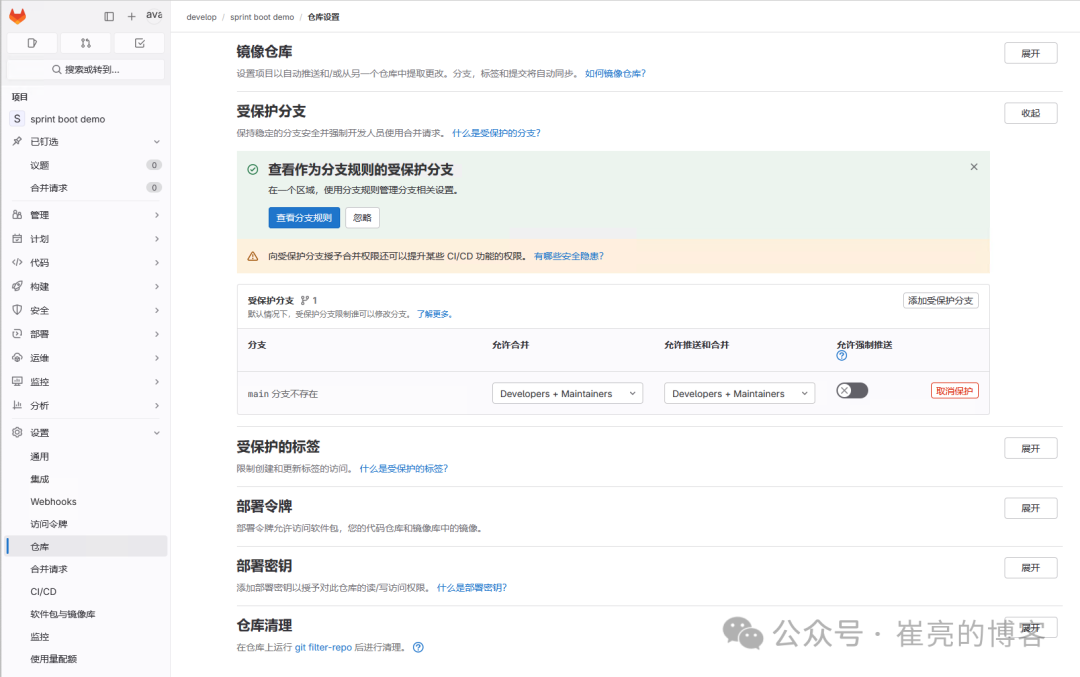The width and height of the screenshot is (1080, 677).
Task: Click the develop breadcrumb
Action: (201, 17)
